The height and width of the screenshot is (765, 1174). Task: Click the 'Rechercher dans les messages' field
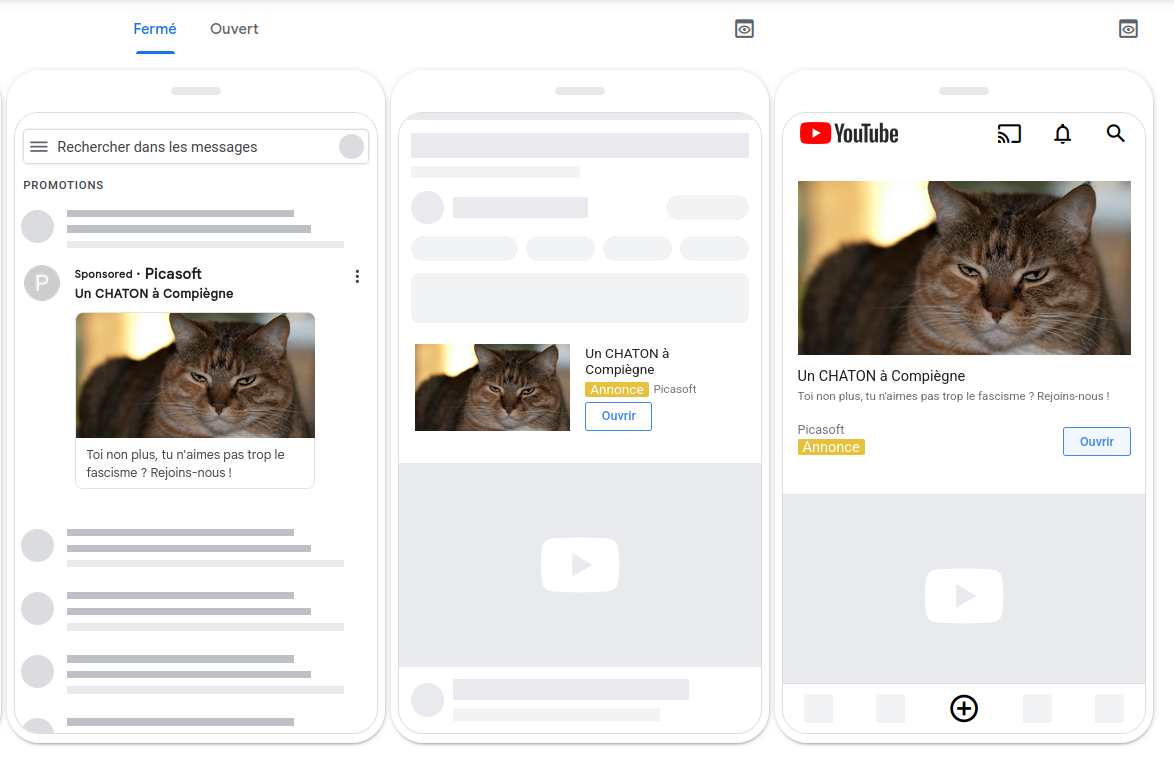(195, 147)
